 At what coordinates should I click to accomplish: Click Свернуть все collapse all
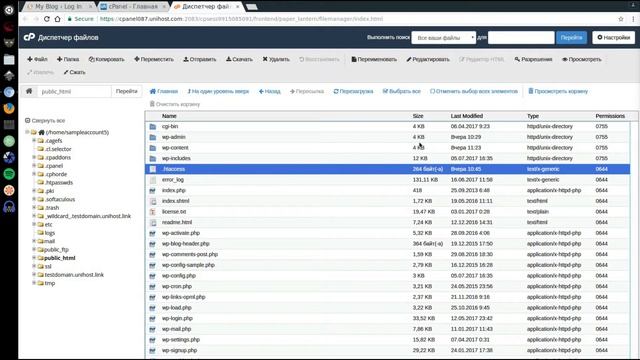(x=45, y=120)
